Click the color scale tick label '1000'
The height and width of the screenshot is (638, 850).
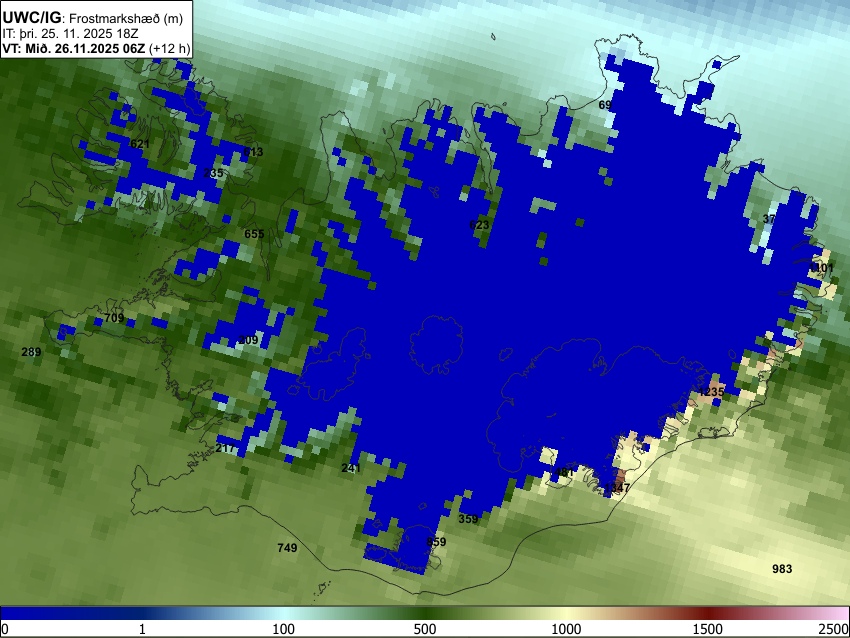click(566, 629)
